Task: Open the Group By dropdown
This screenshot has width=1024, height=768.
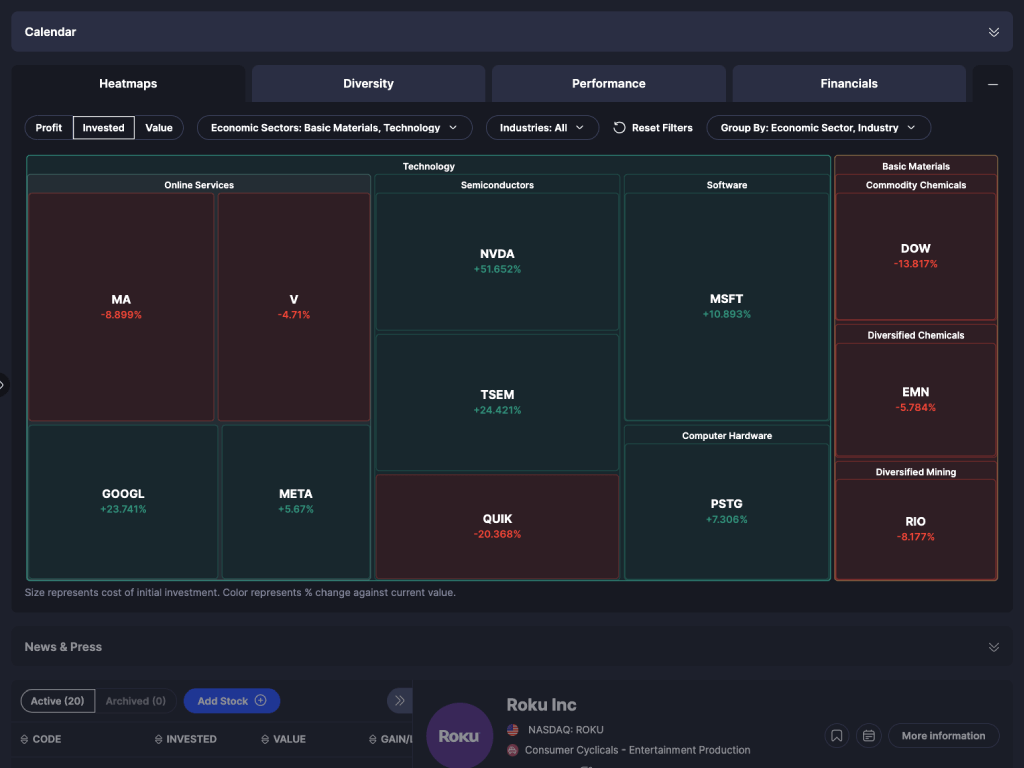Action: (x=818, y=127)
